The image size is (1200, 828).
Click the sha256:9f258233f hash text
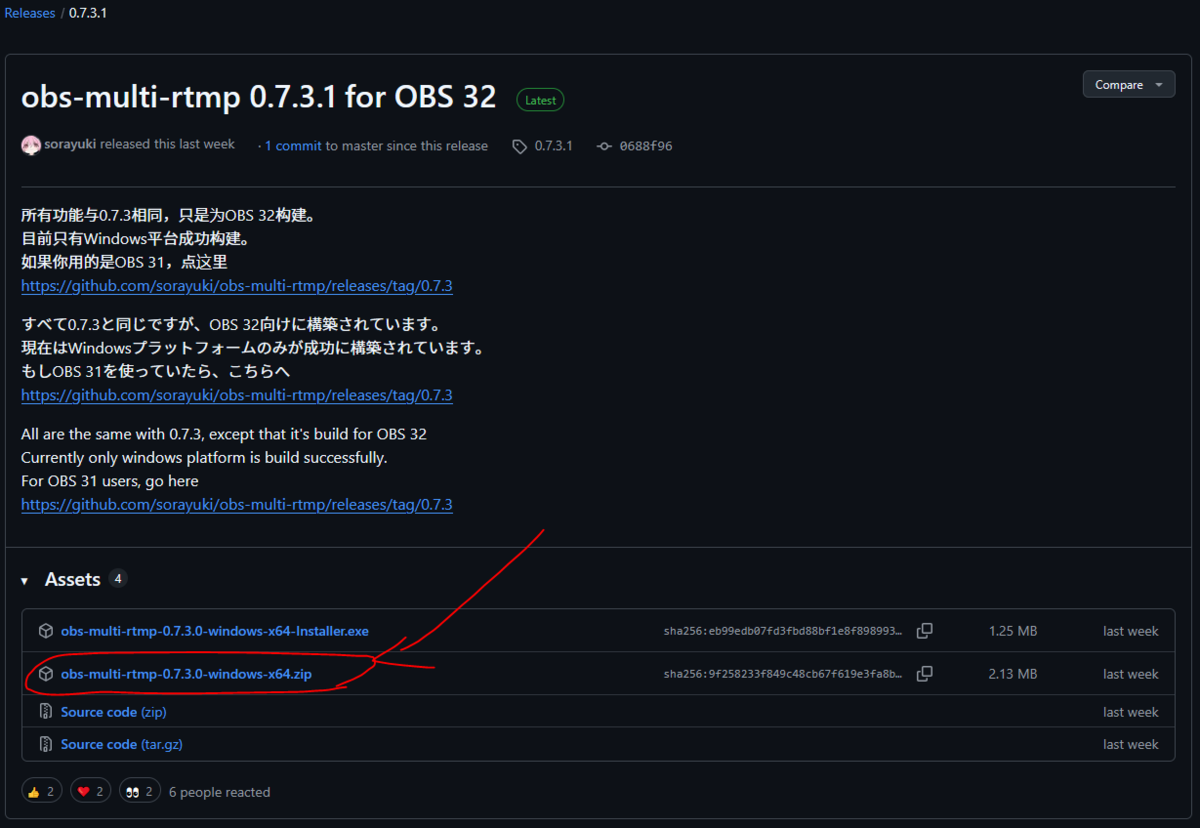(x=783, y=675)
